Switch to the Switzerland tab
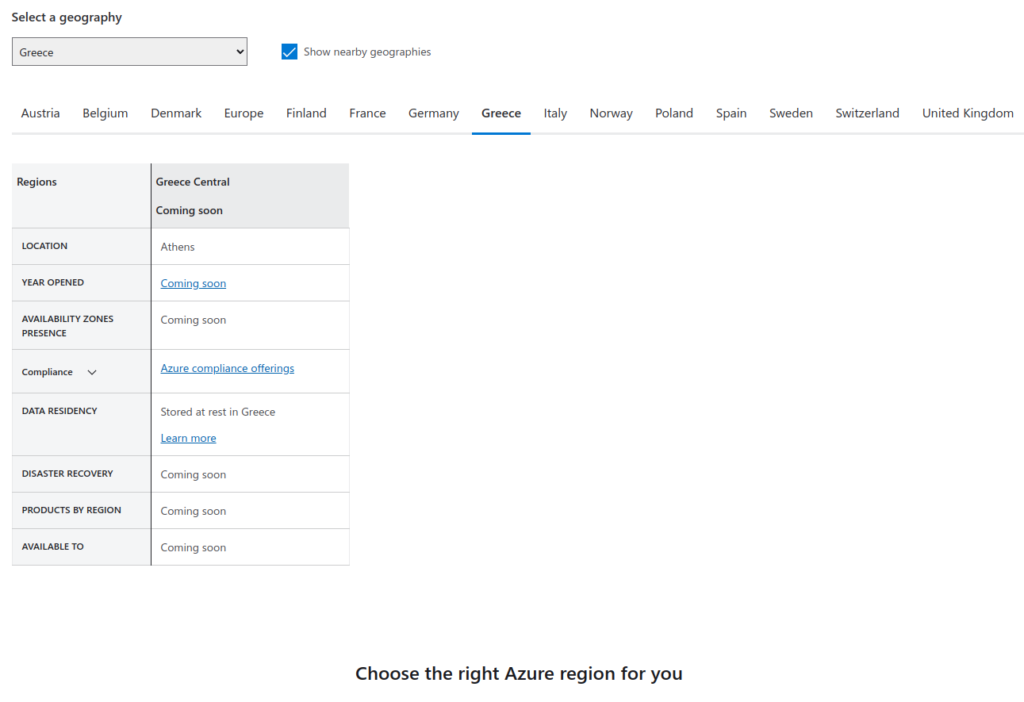This screenshot has height=702, width=1024. pyautogui.click(x=867, y=113)
